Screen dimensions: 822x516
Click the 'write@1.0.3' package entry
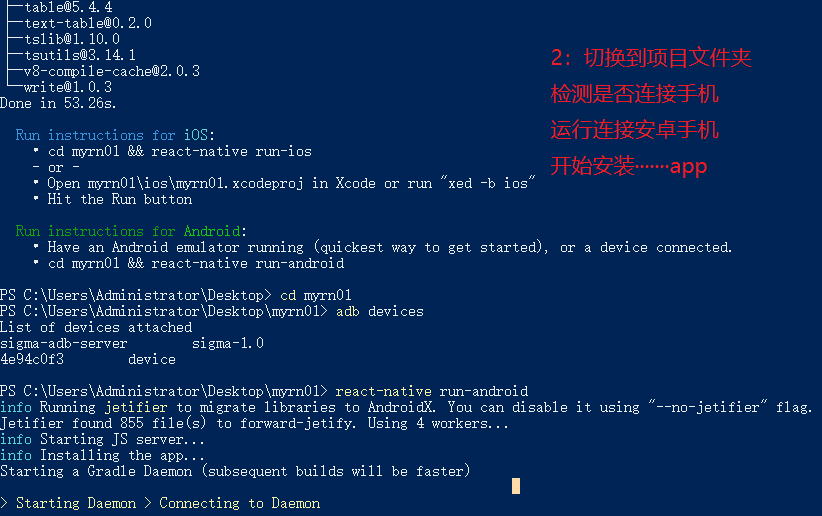(68, 87)
